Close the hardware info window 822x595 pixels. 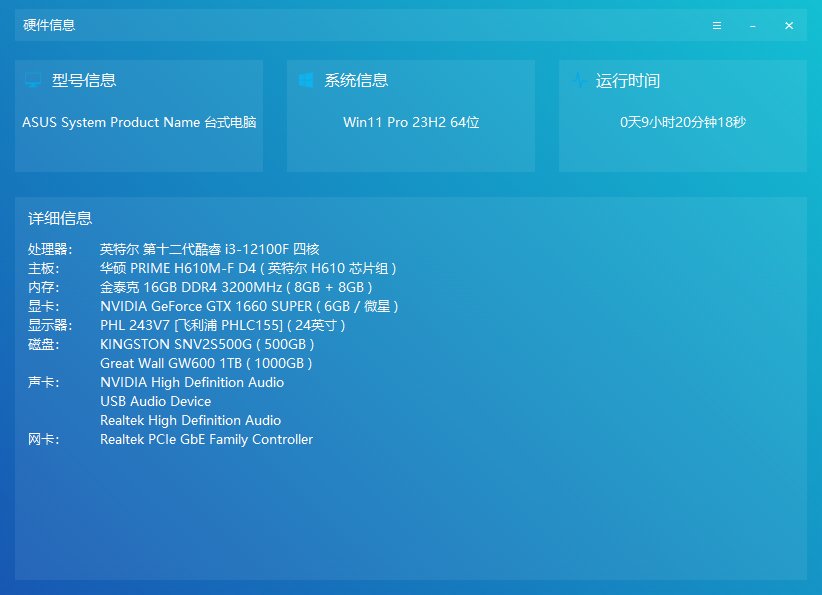tap(789, 26)
